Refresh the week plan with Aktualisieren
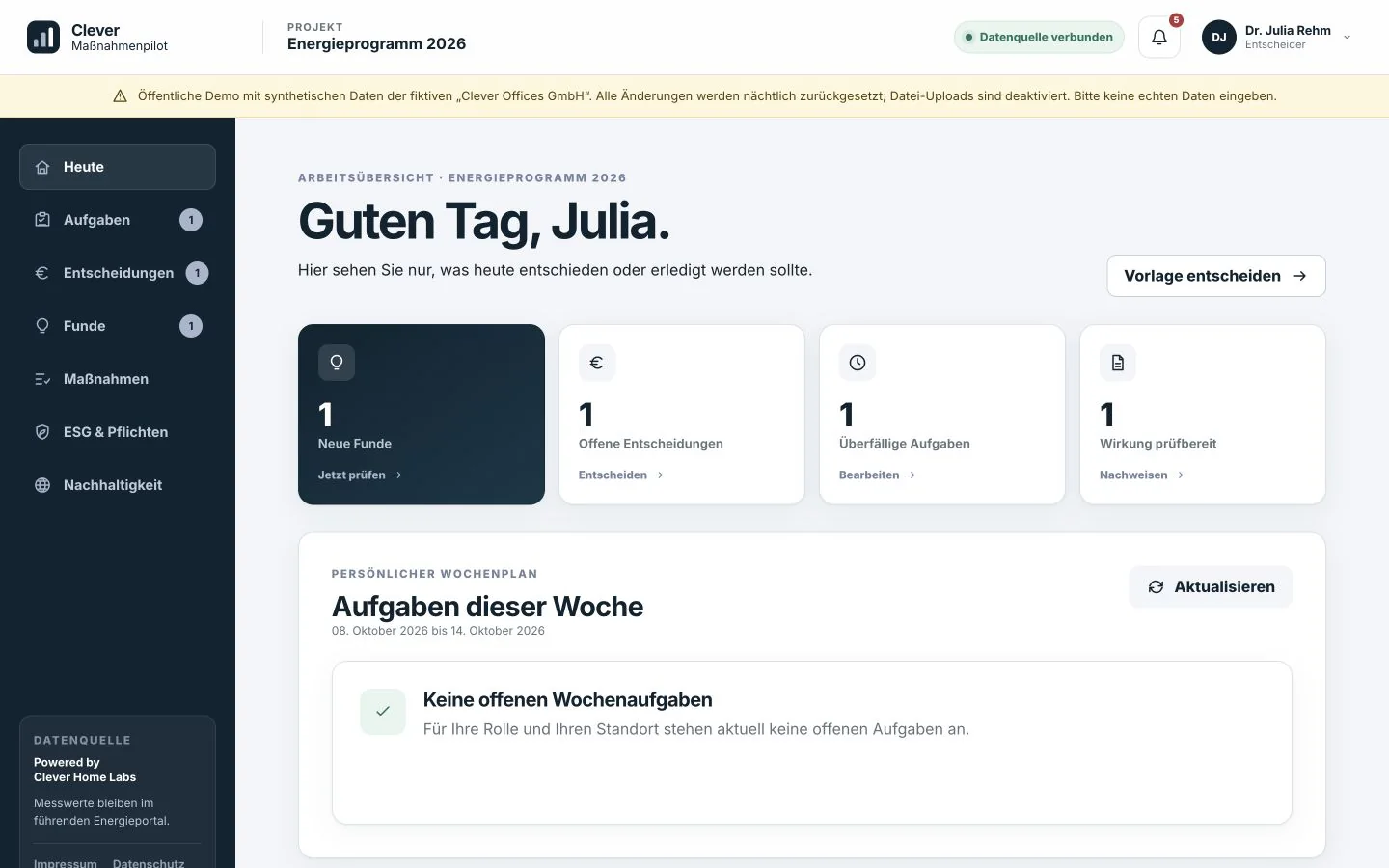This screenshot has width=1389, height=868. click(x=1211, y=586)
